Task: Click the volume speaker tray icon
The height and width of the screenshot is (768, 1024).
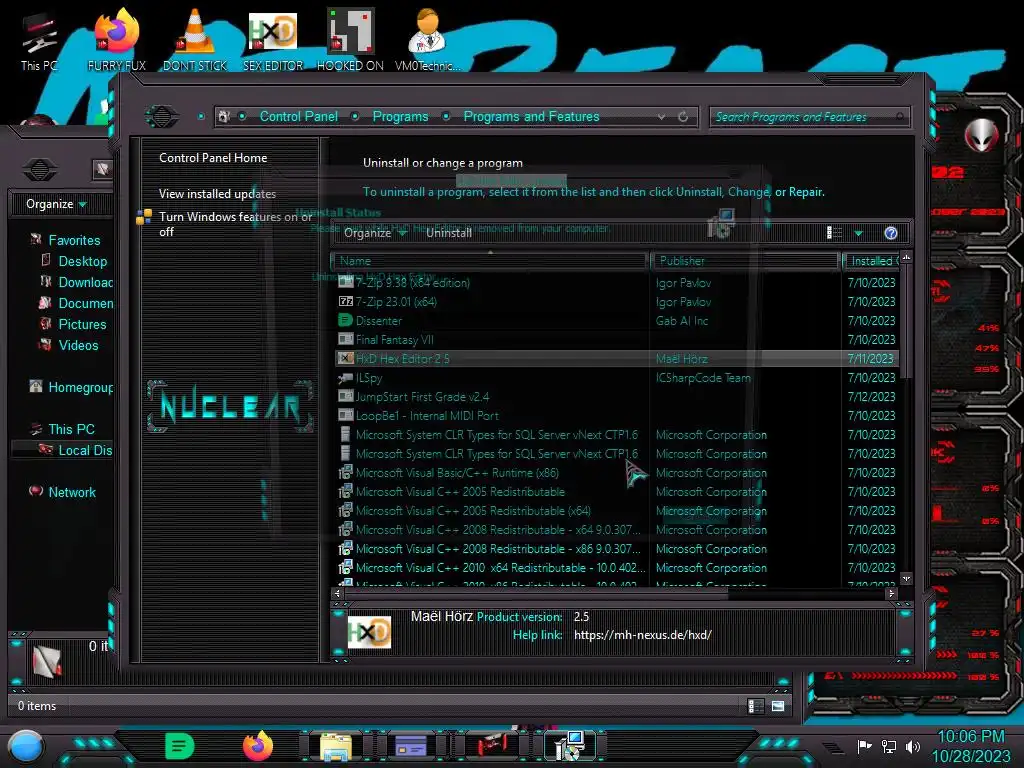Action: click(x=913, y=746)
